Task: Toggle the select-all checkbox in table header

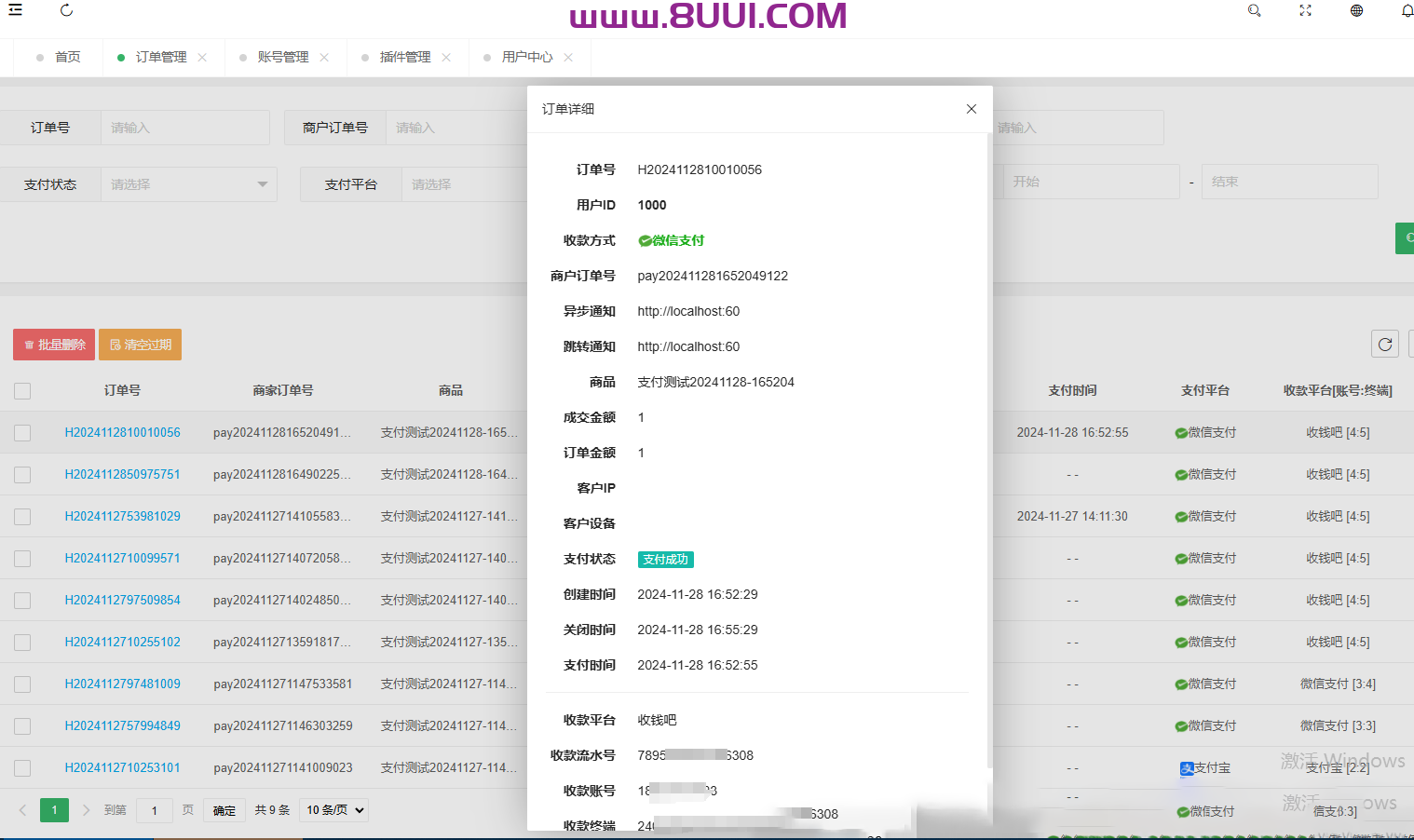Action: [x=22, y=391]
